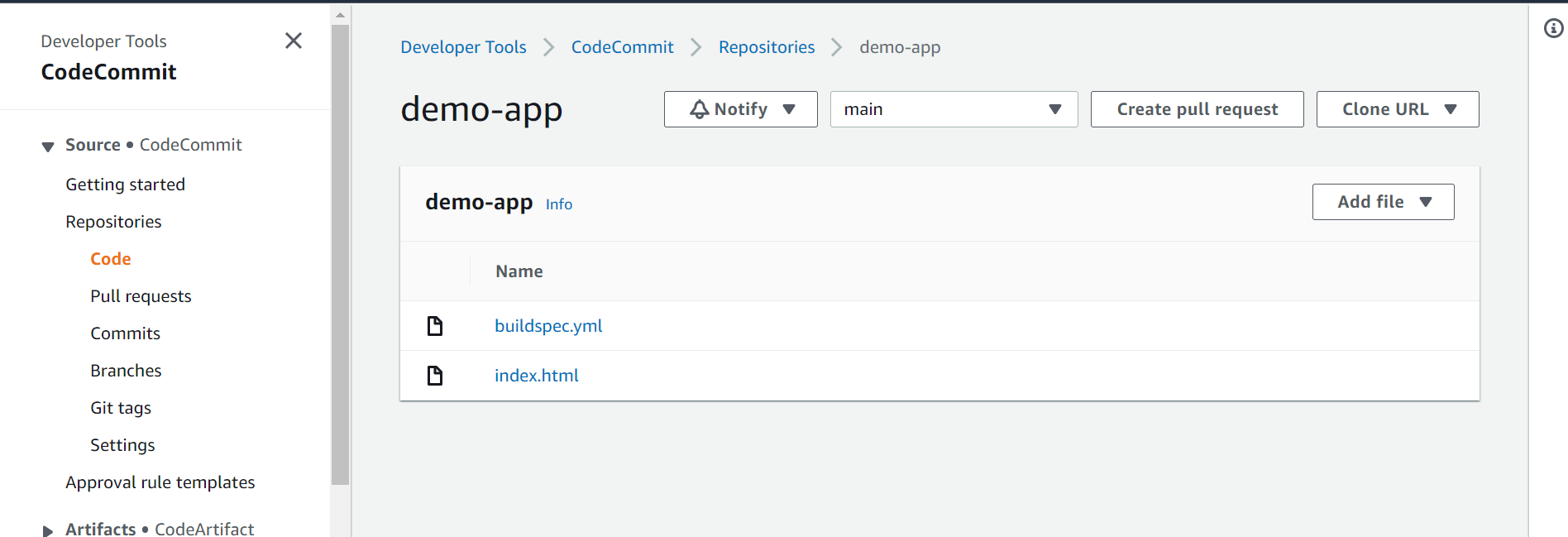Viewport: 1568px width, 537px height.
Task: Open the index.html file
Action: [x=537, y=376]
